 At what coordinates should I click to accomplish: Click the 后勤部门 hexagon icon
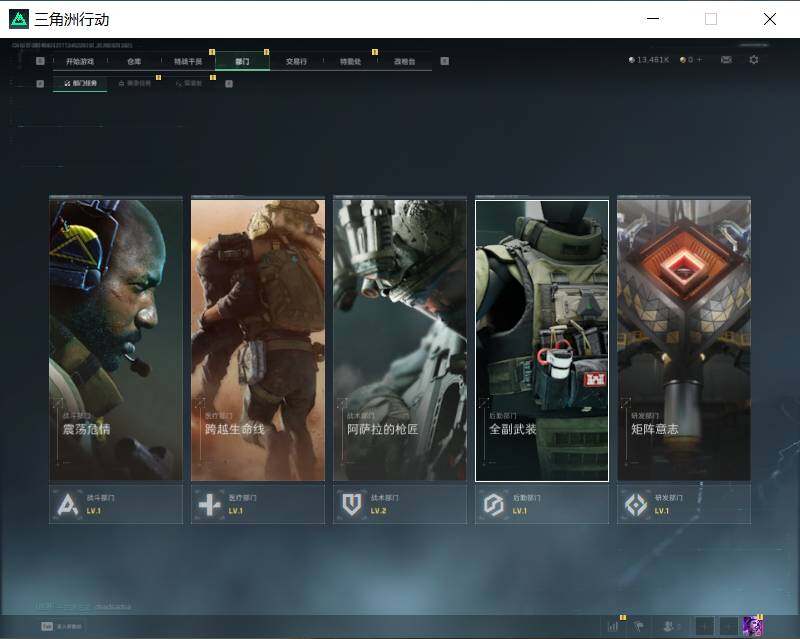click(494, 505)
